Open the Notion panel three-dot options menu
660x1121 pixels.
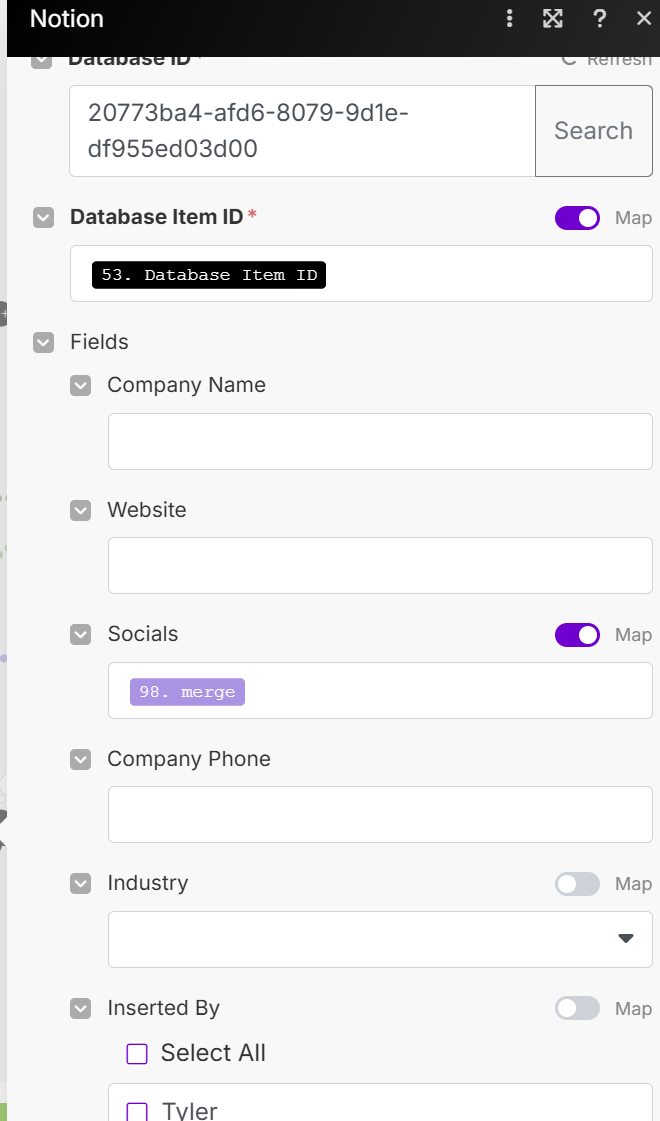point(510,18)
